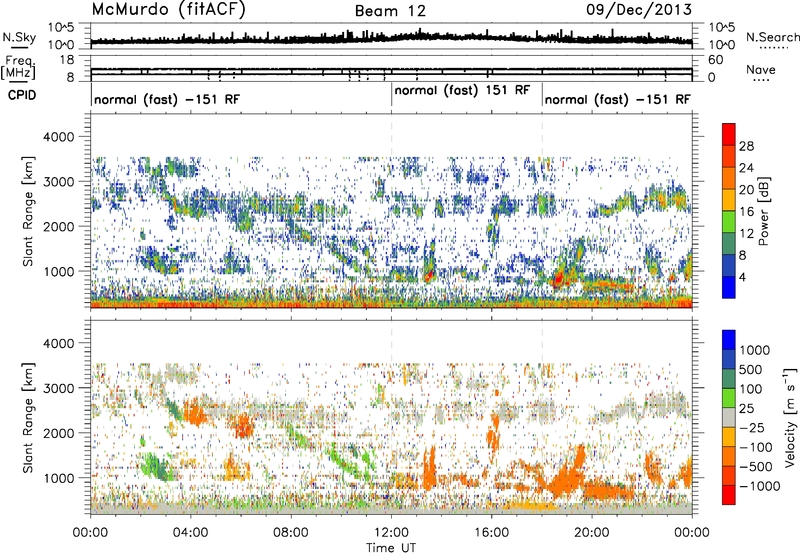This screenshot has width=800, height=554.
Task: Click the '-25' Velocity colorbar label
Action: tap(752, 428)
